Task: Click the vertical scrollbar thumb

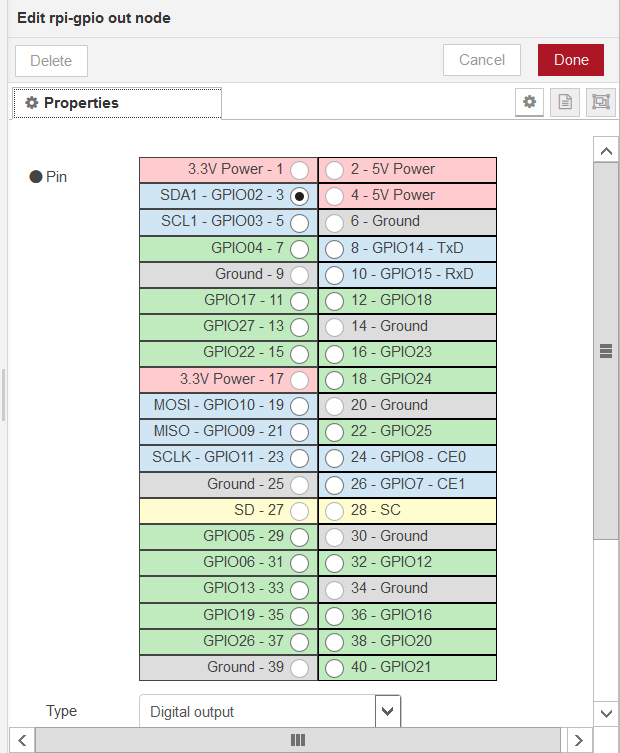Action: coord(605,350)
